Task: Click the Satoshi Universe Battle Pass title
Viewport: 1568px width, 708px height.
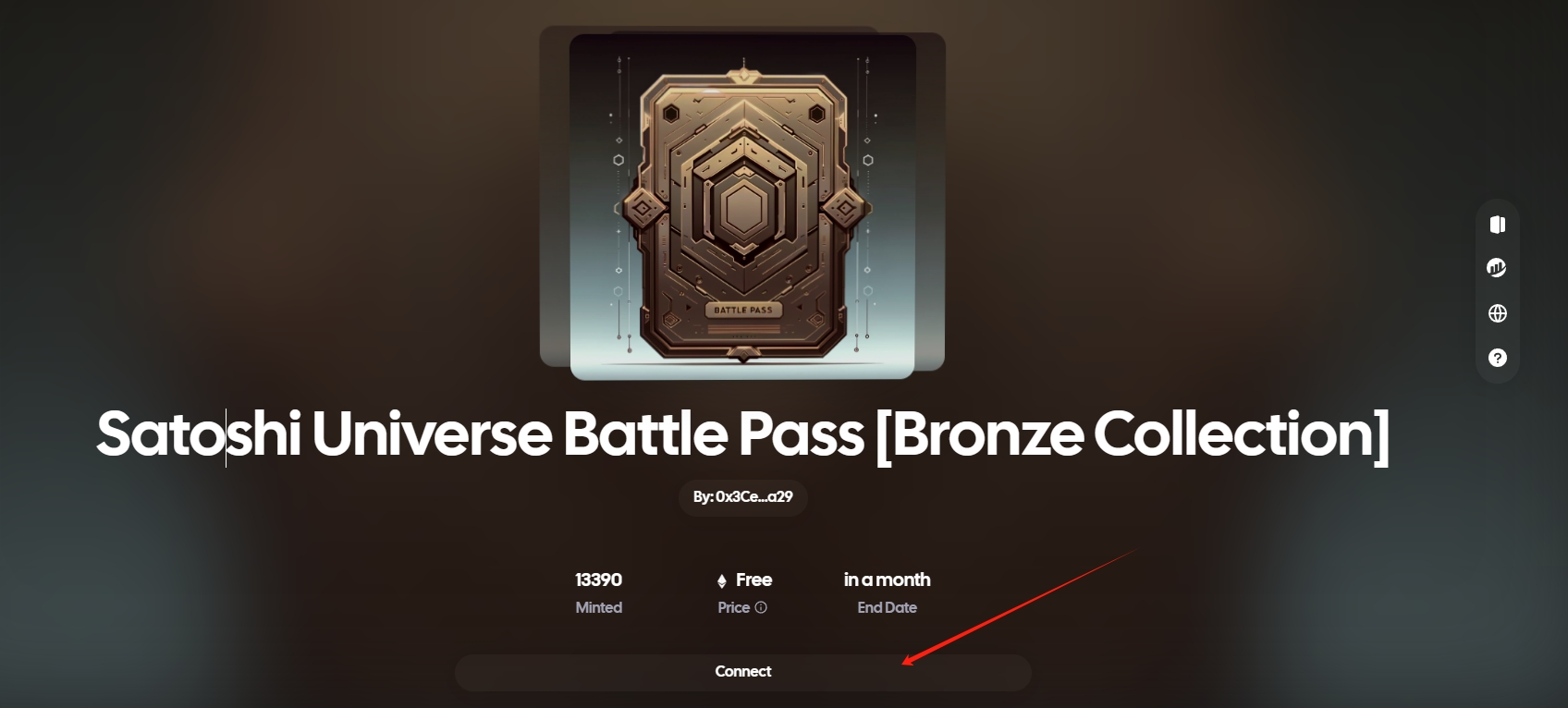Action: [x=743, y=434]
